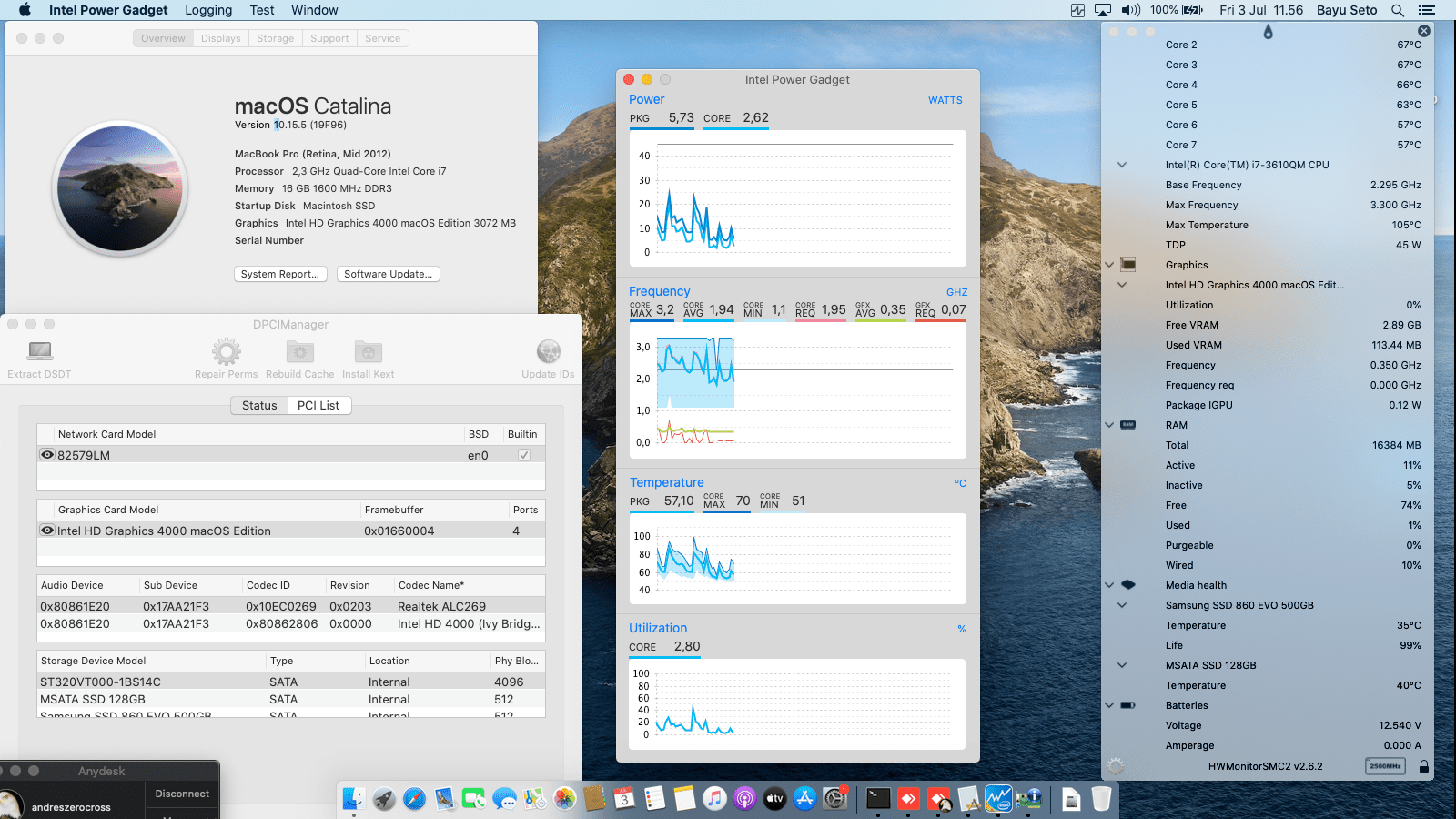
Task: Open Intel Power Gadget from the Dock
Action: tap(1000, 798)
